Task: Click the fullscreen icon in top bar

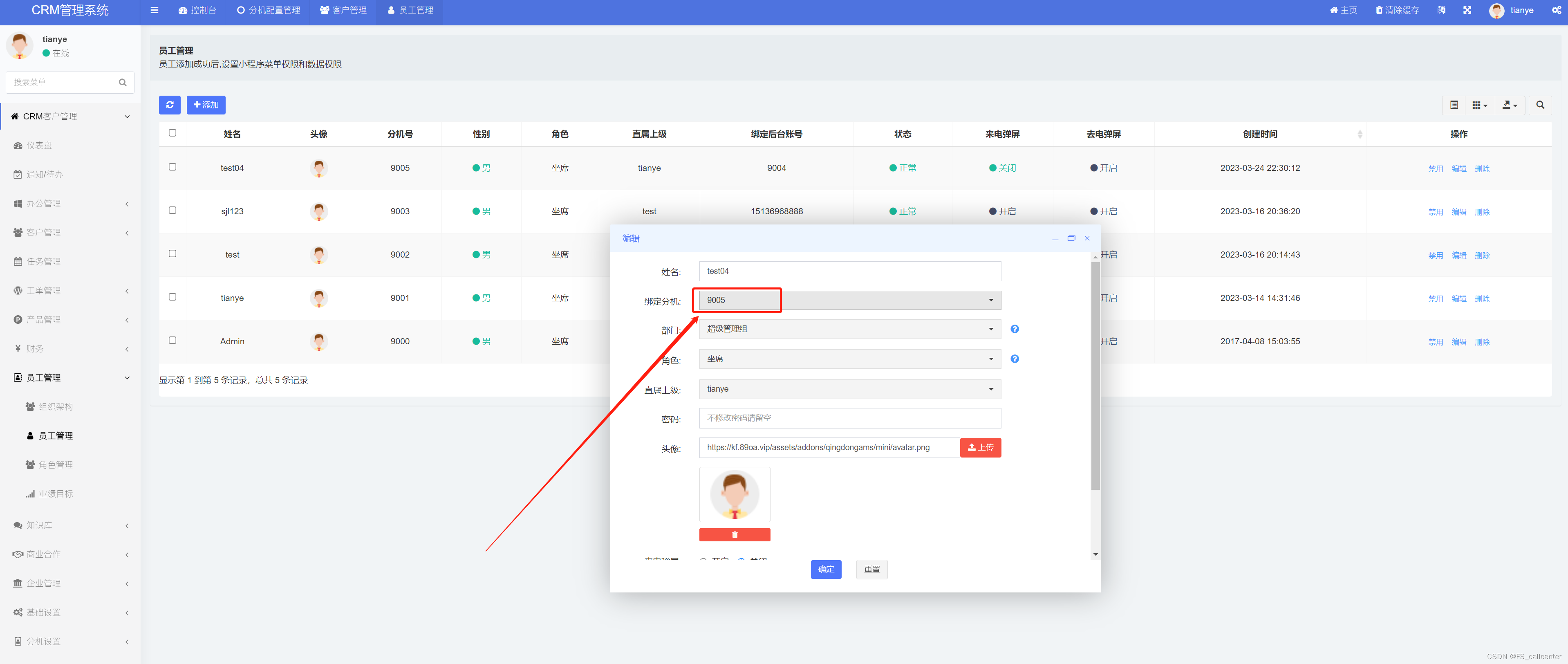Action: (x=1467, y=10)
